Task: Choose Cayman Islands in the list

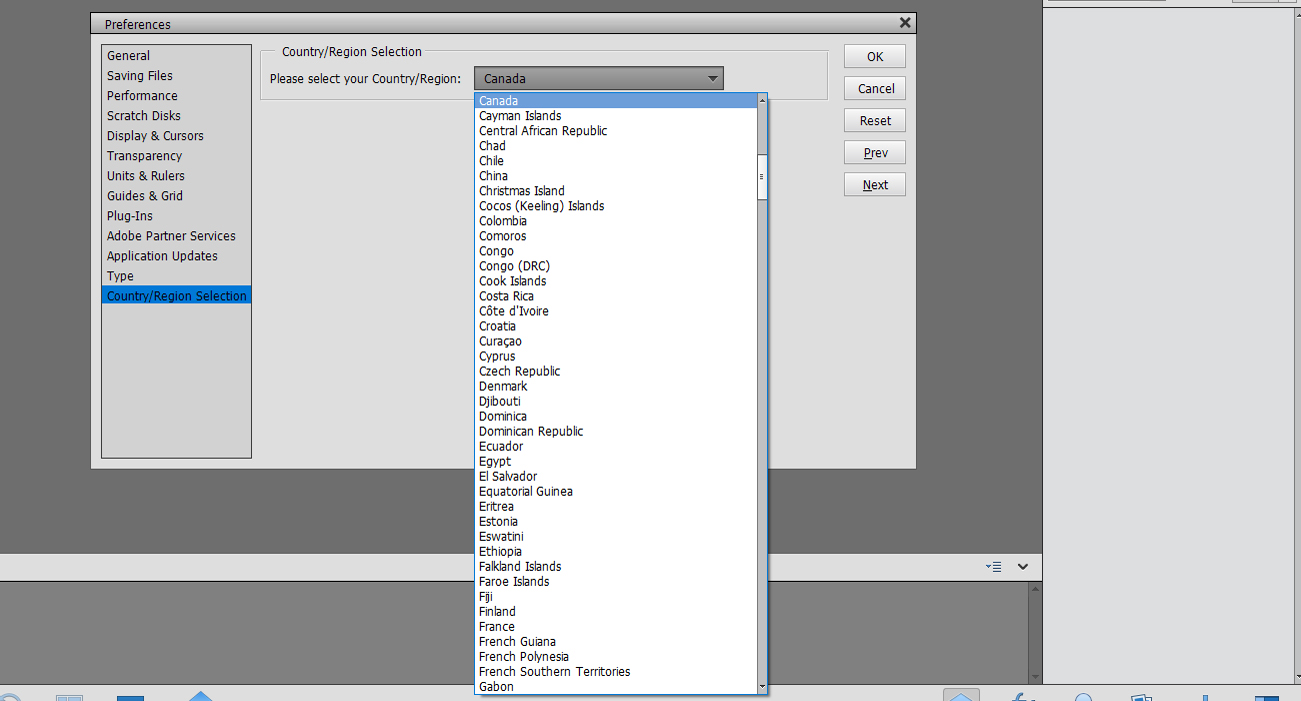Action: click(616, 115)
